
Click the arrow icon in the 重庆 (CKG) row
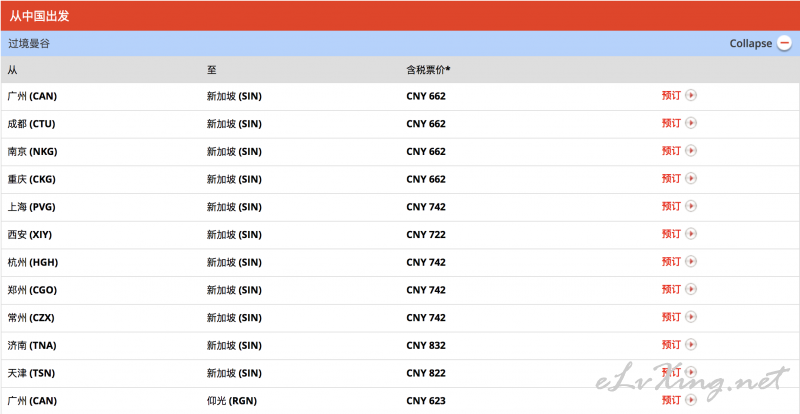point(690,178)
